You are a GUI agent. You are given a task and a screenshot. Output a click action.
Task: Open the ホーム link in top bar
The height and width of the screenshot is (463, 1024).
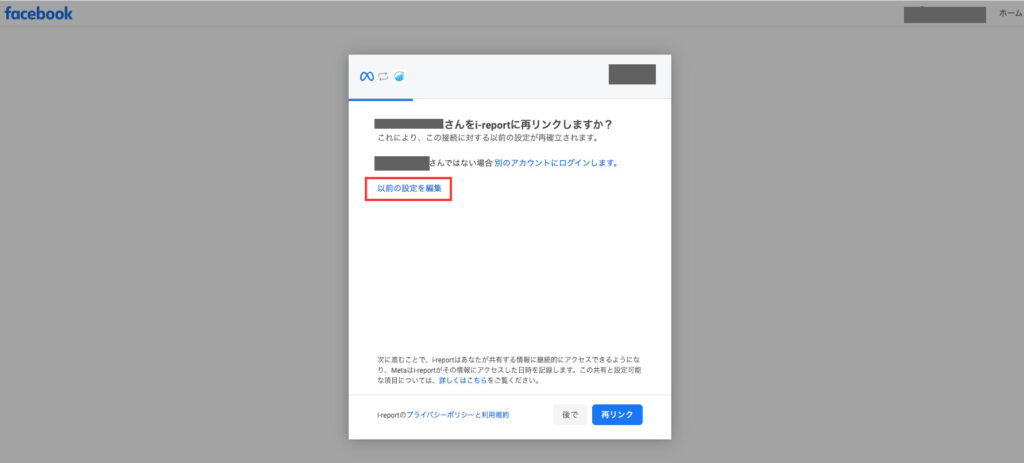pos(1010,13)
